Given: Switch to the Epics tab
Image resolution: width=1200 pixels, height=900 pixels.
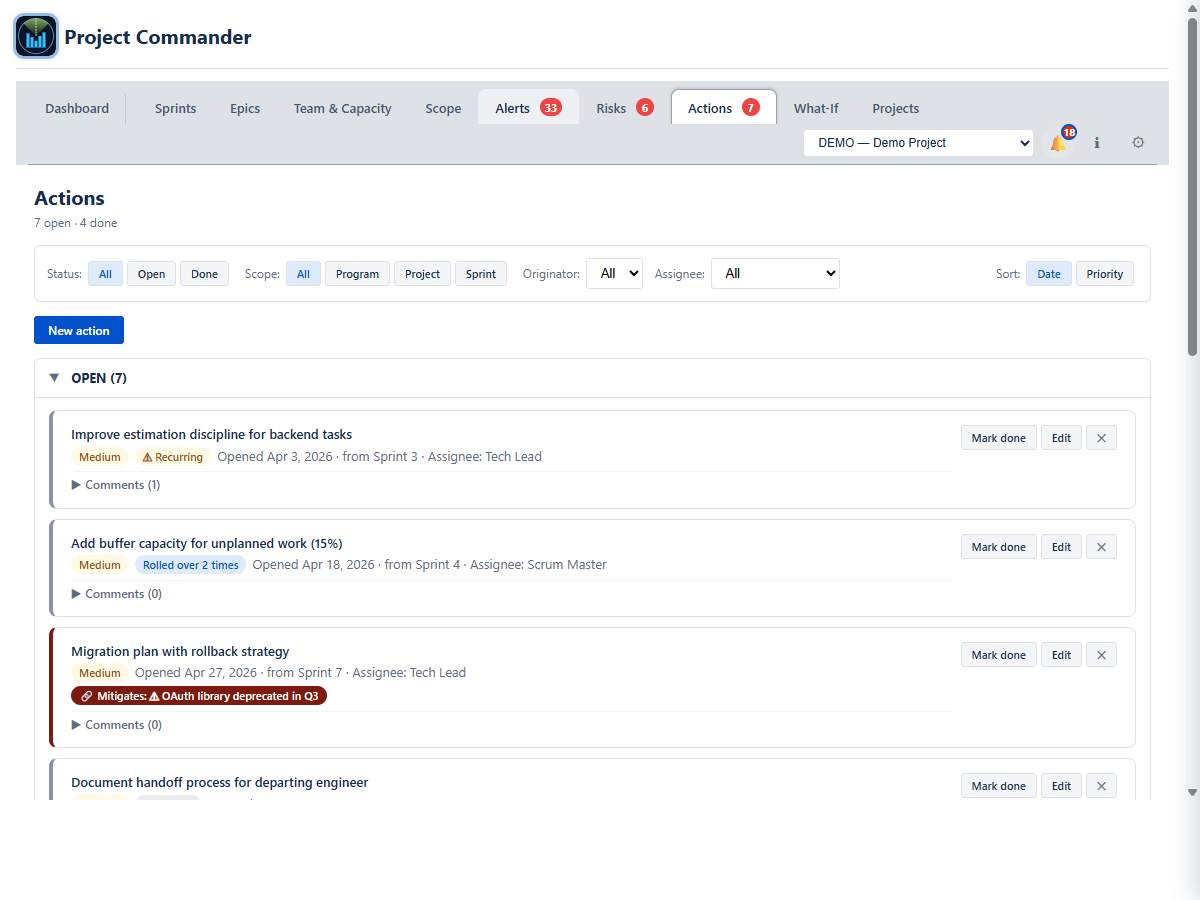Looking at the screenshot, I should pos(245,108).
